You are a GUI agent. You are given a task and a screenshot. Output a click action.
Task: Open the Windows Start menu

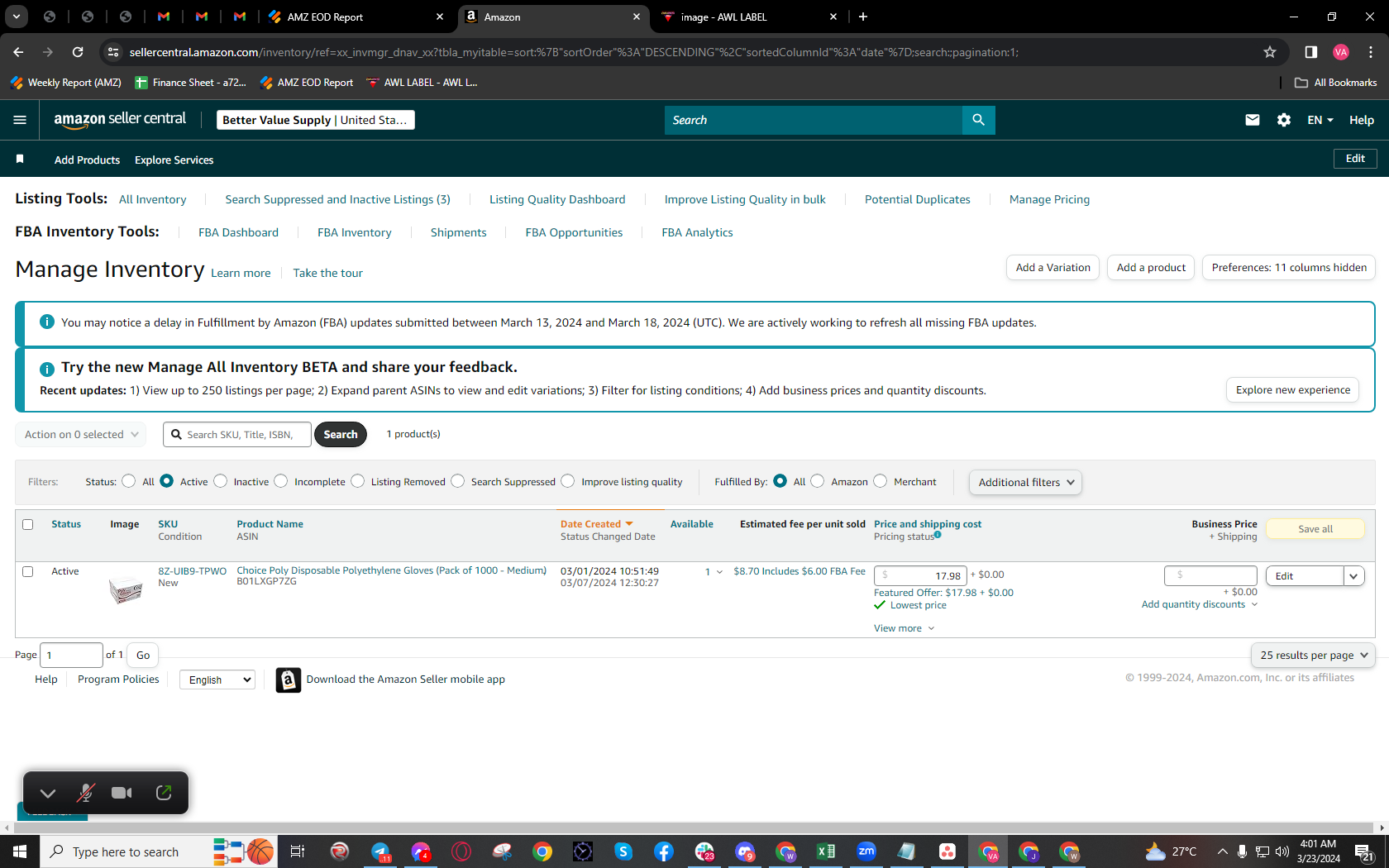[x=20, y=851]
